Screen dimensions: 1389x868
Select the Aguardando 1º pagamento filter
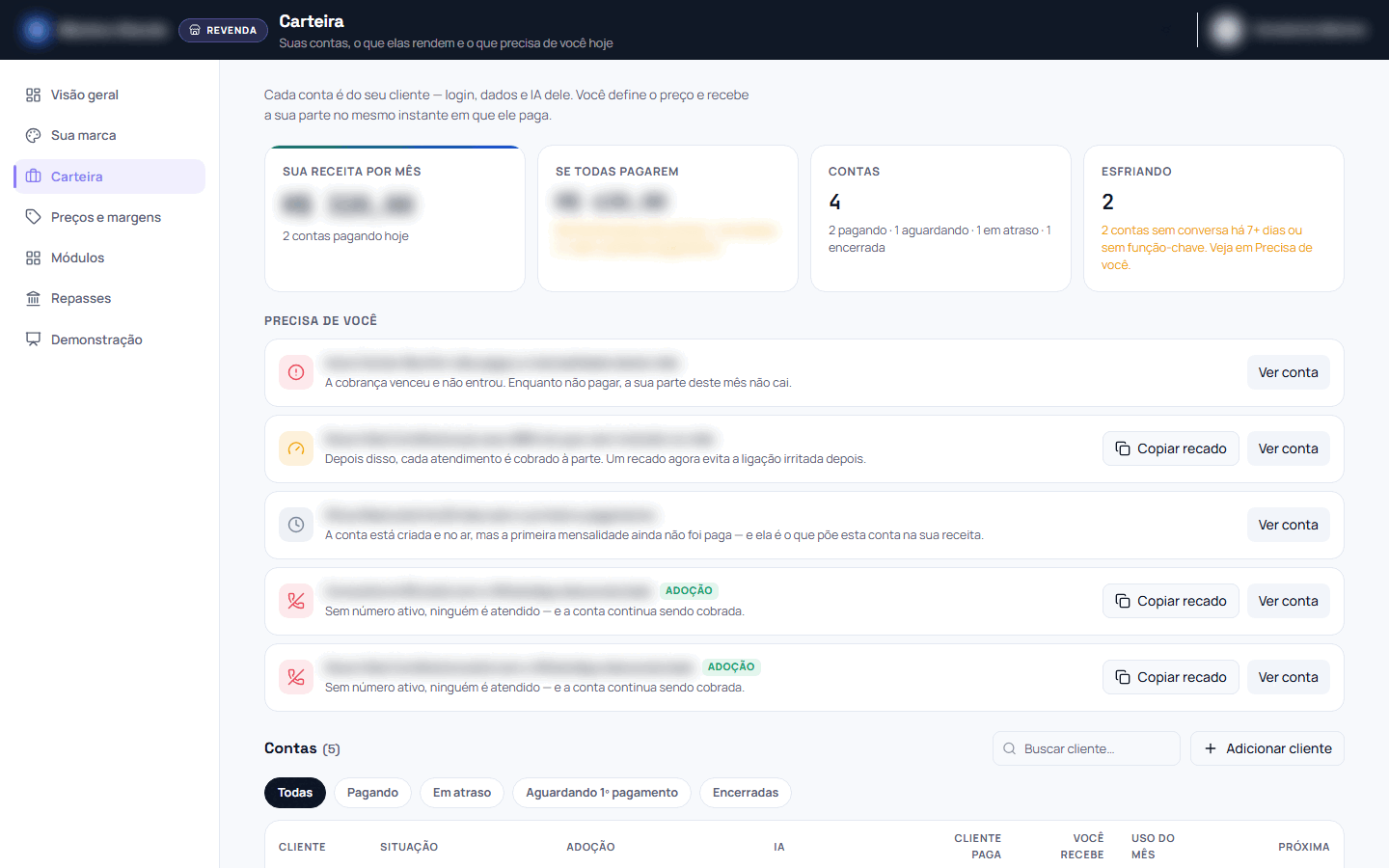(x=602, y=793)
